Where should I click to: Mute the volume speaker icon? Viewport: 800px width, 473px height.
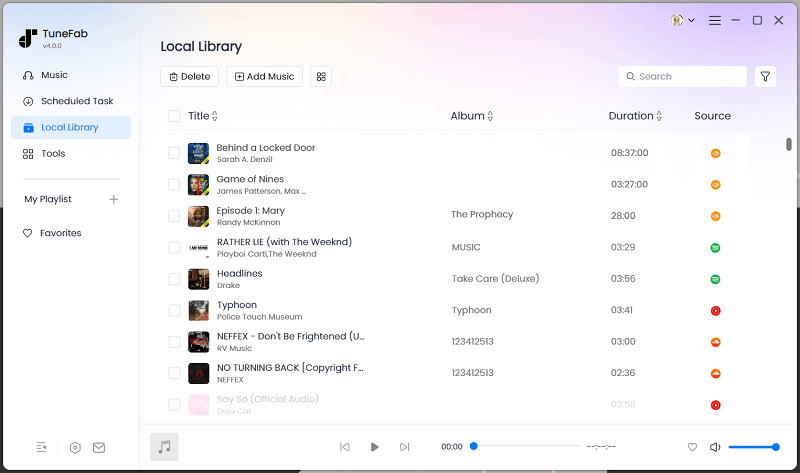click(x=715, y=447)
